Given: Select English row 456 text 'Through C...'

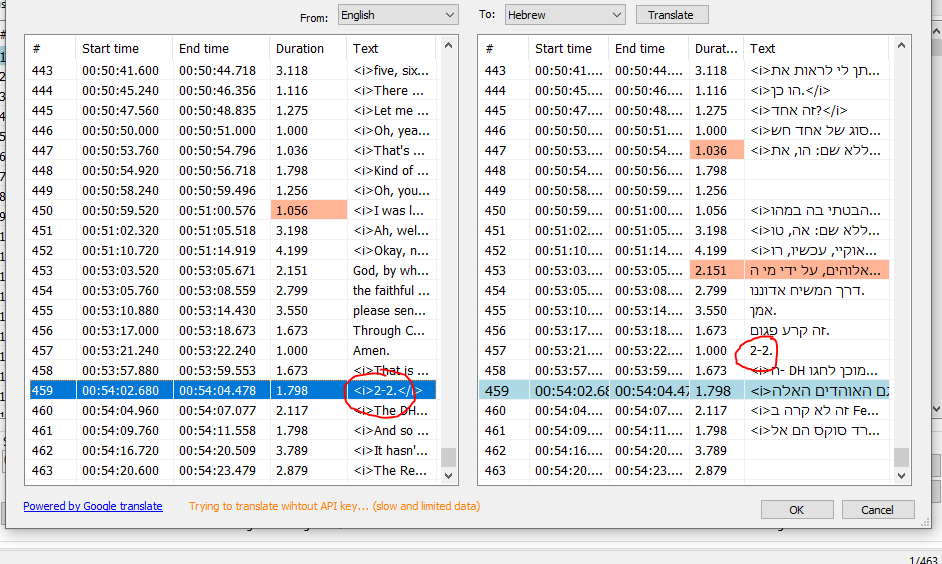Looking at the screenshot, I should tap(389, 330).
